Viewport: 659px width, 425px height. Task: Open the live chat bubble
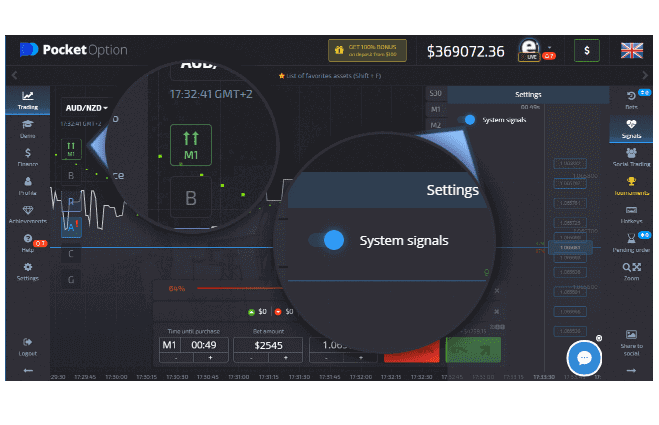[584, 357]
